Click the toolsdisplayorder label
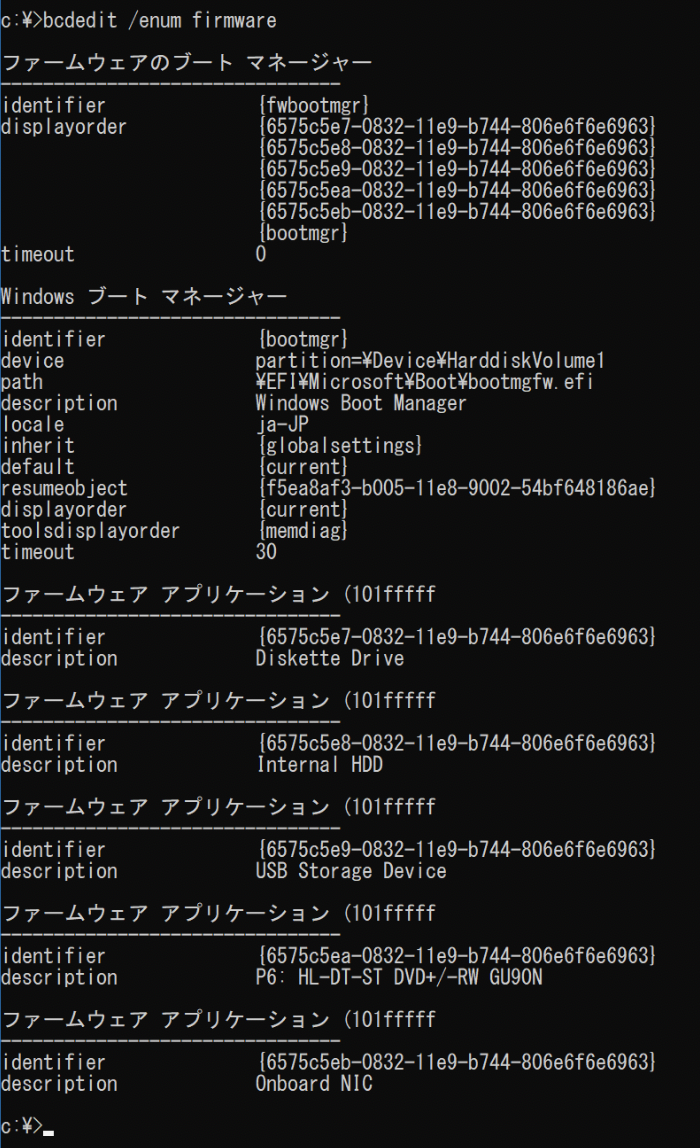This screenshot has height=1148, width=700. point(90,530)
